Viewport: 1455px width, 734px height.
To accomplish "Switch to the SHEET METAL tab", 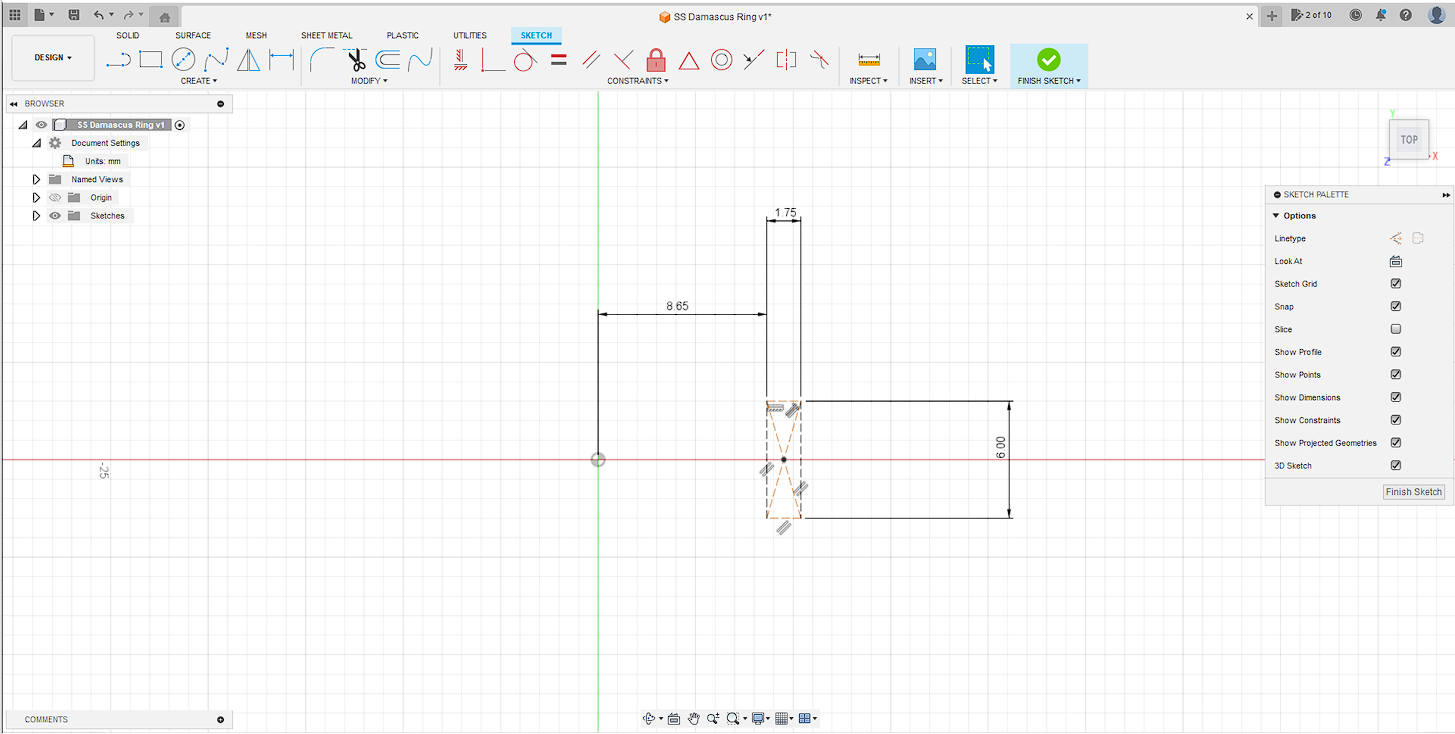I will (327, 35).
